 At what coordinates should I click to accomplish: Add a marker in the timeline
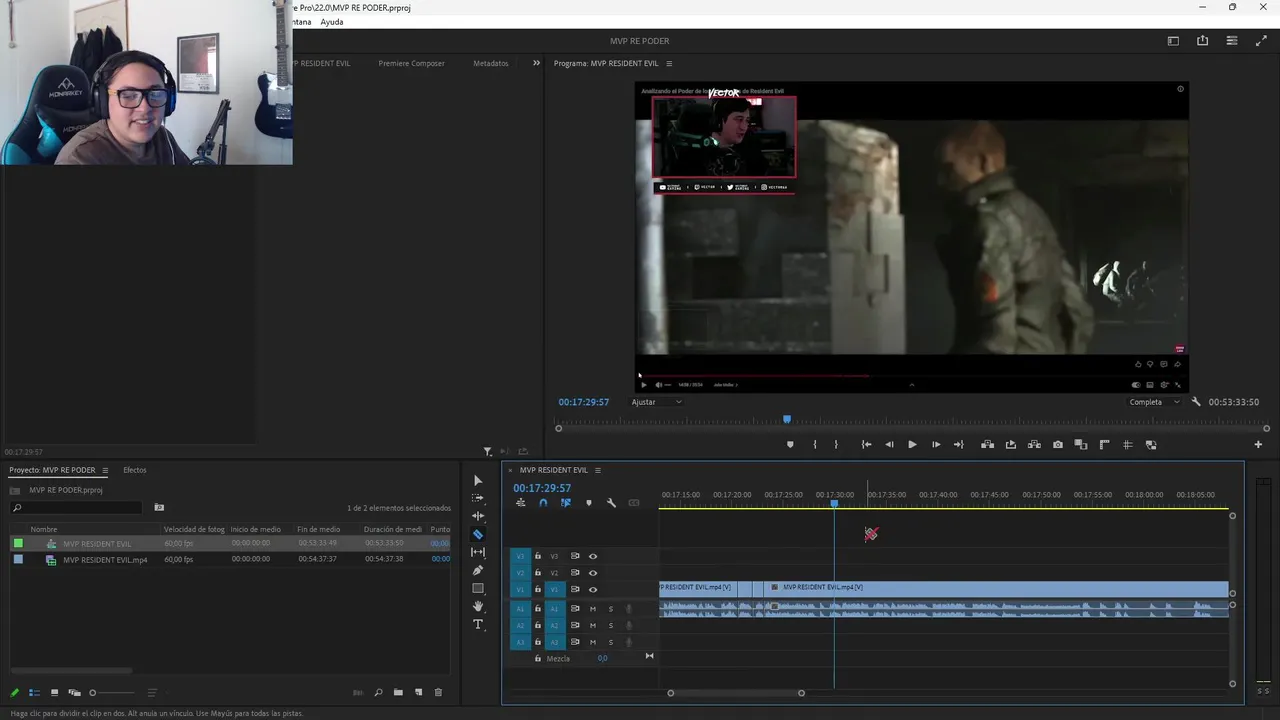[x=588, y=503]
